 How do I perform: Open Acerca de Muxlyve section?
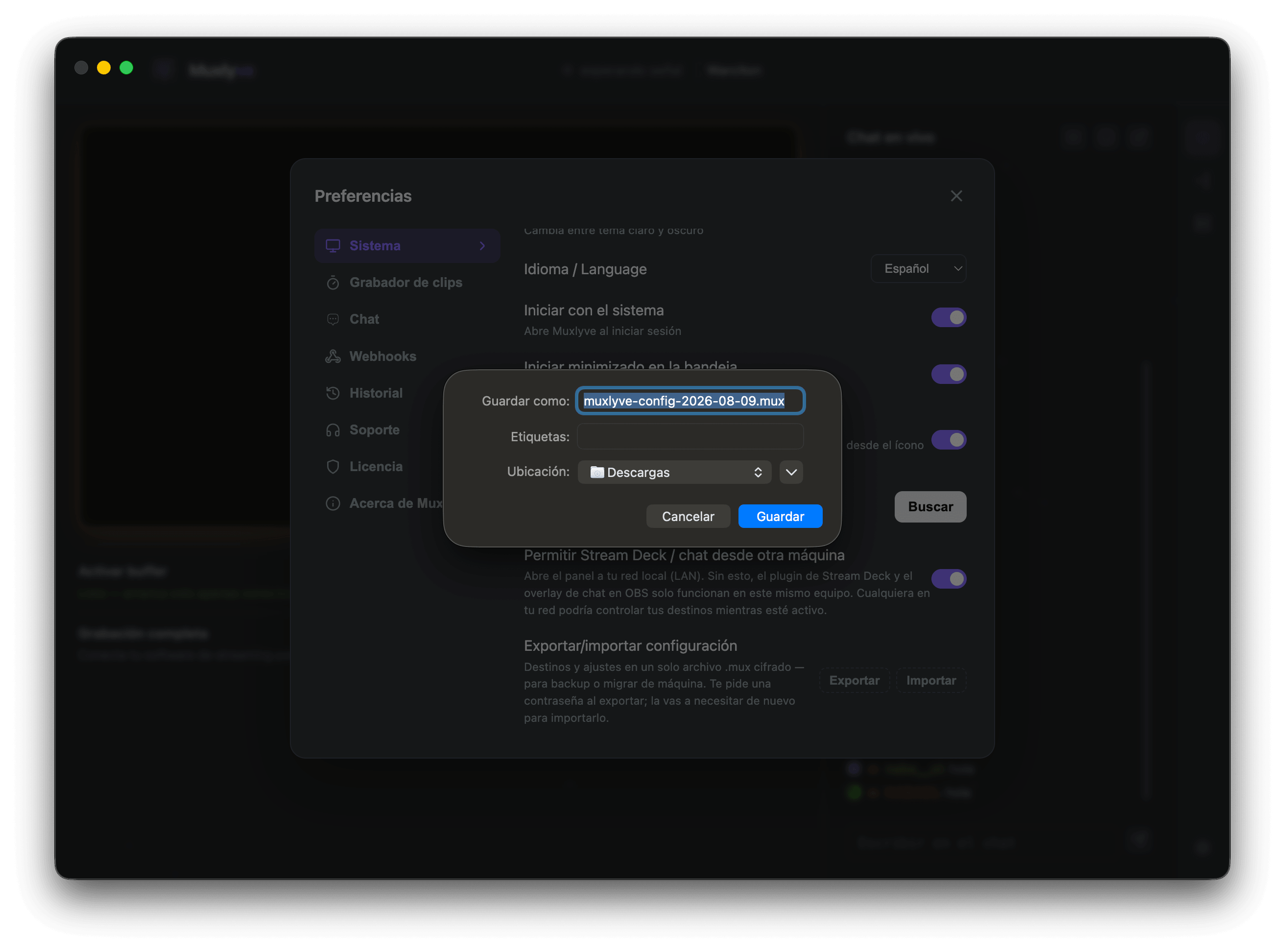[x=379, y=503]
